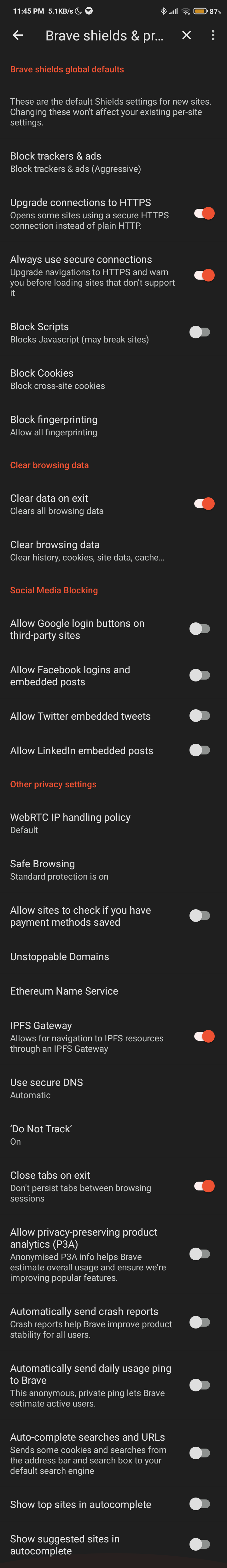Open Use secure DNS settings

[x=113, y=1088]
